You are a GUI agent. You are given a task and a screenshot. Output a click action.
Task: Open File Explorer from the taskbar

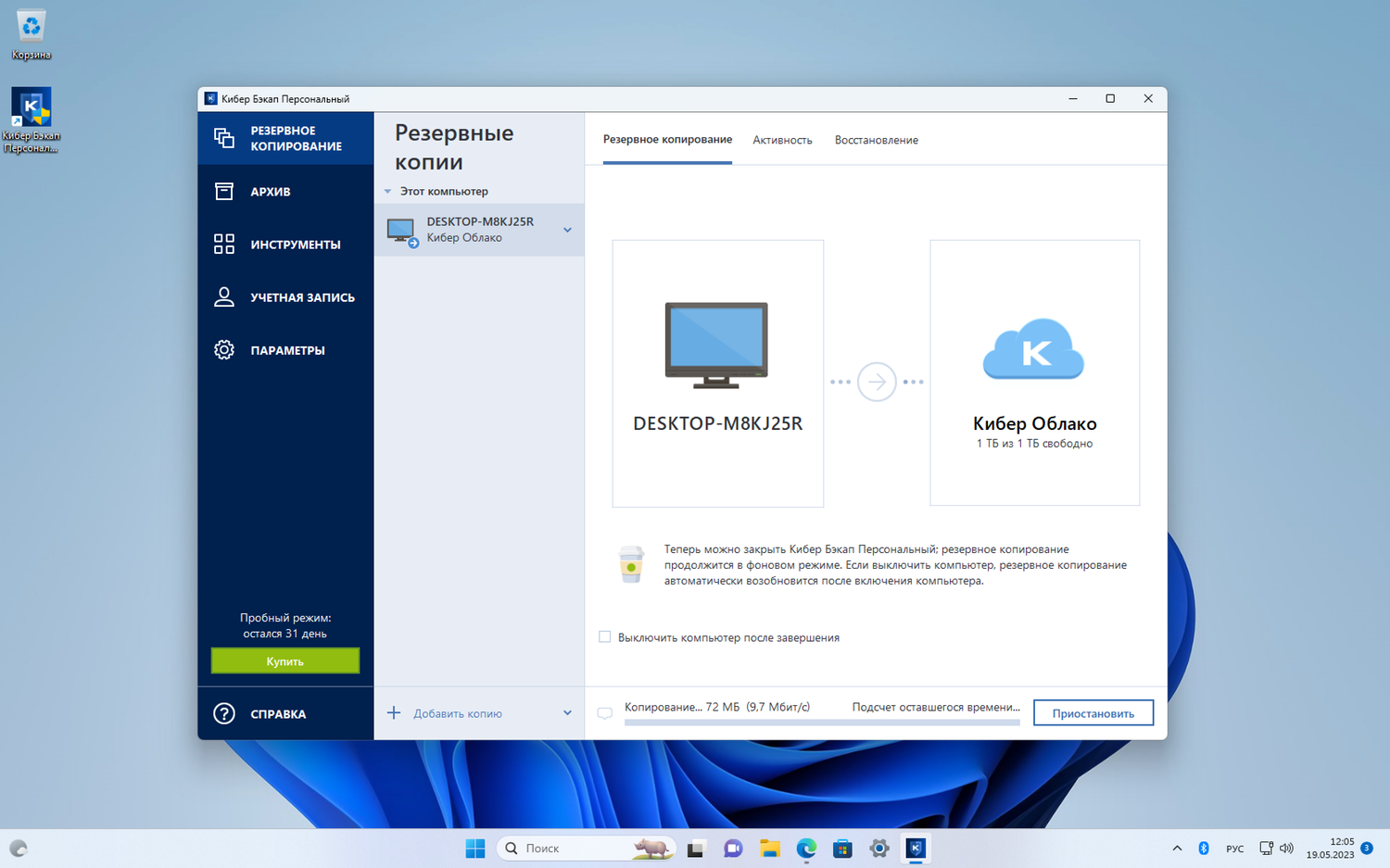tap(769, 849)
